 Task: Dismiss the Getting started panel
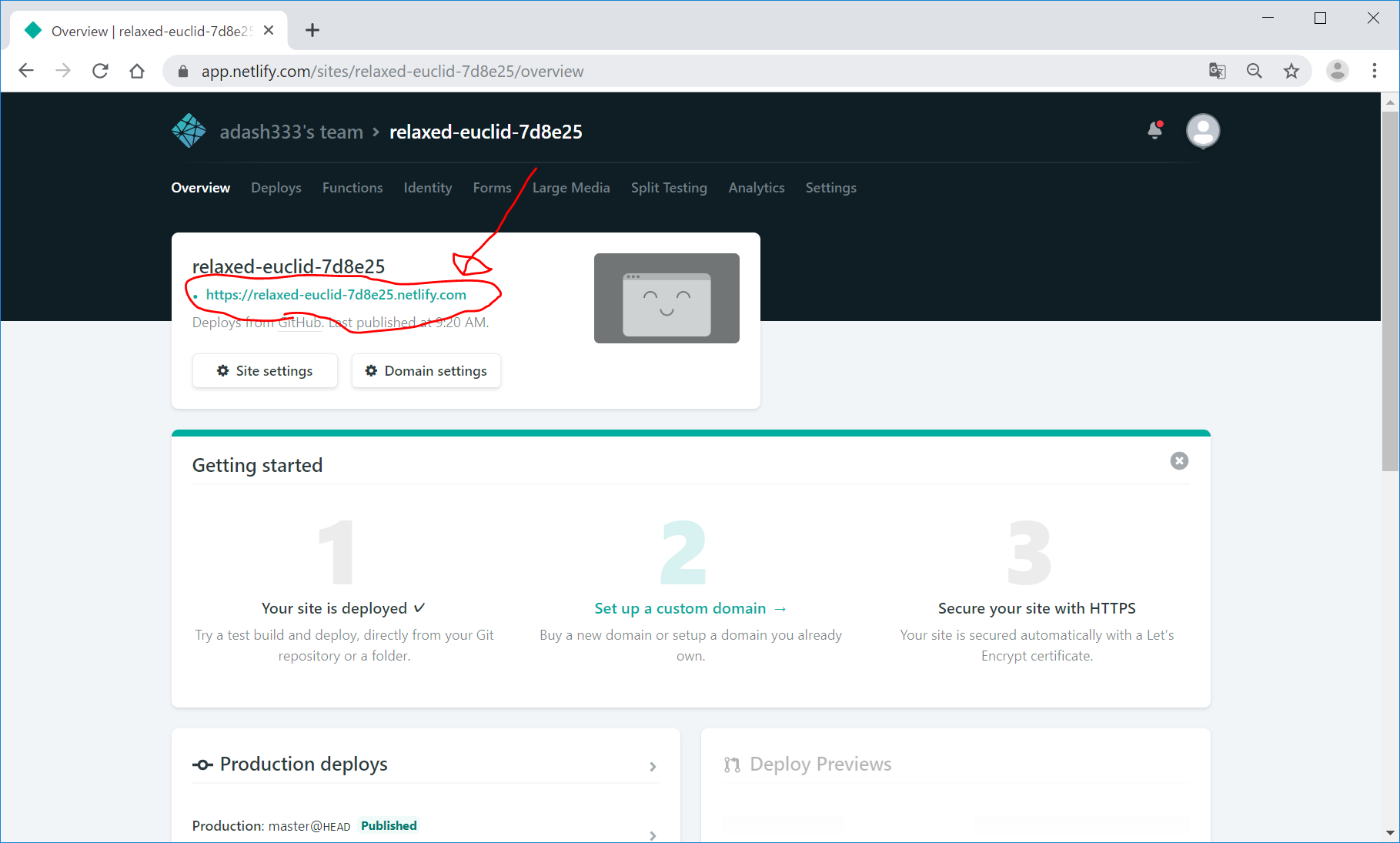(x=1178, y=461)
